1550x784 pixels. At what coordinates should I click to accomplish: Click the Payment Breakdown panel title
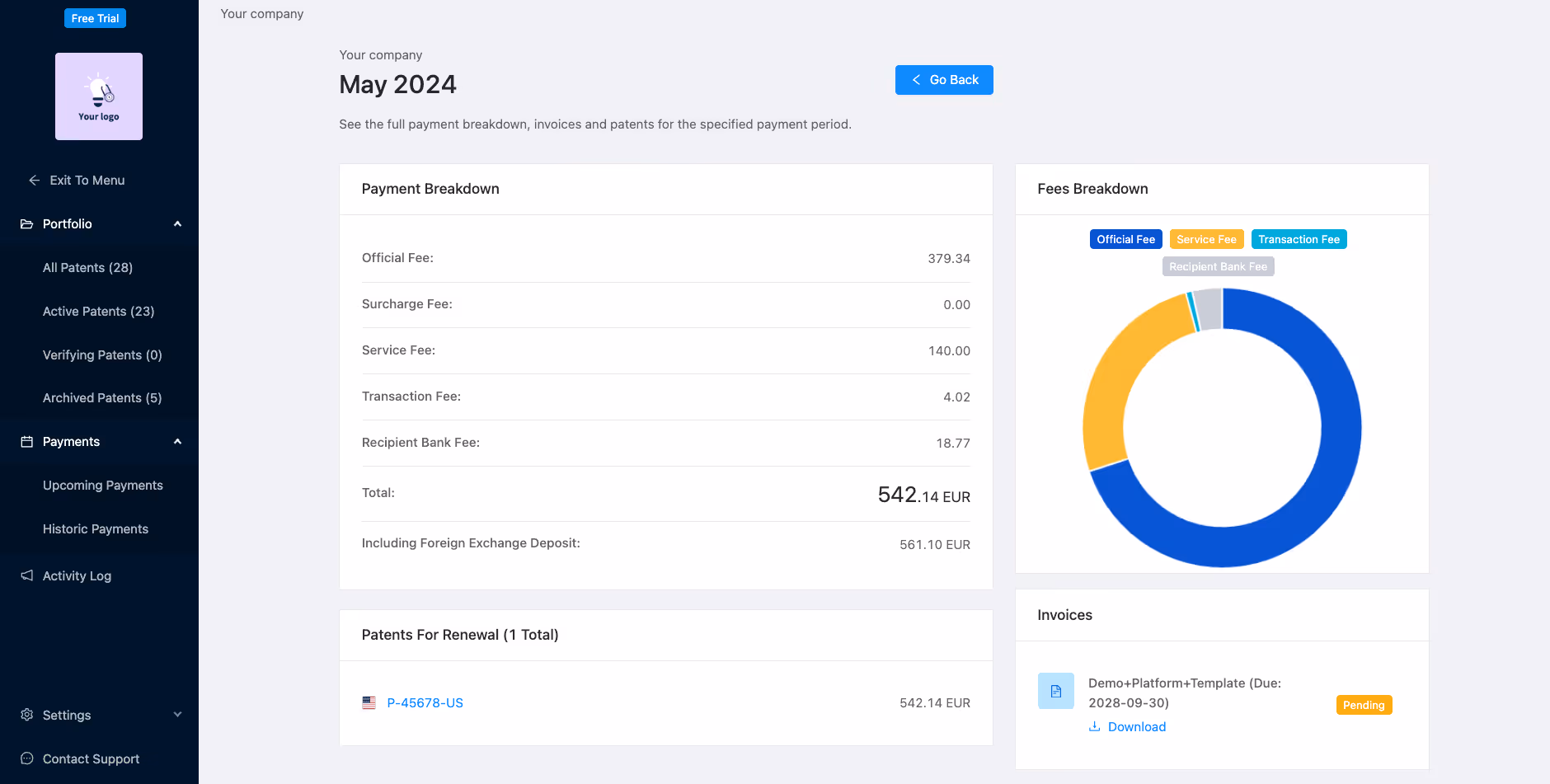click(430, 189)
